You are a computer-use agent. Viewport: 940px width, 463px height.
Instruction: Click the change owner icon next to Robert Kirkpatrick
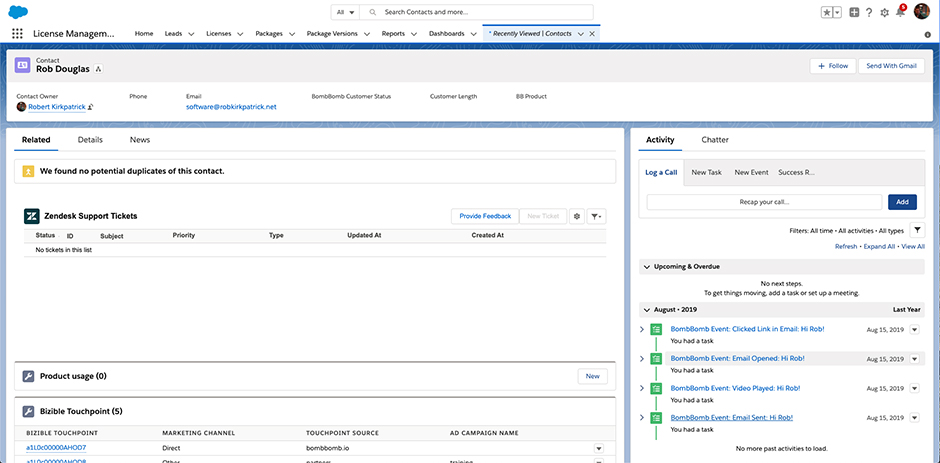91,107
